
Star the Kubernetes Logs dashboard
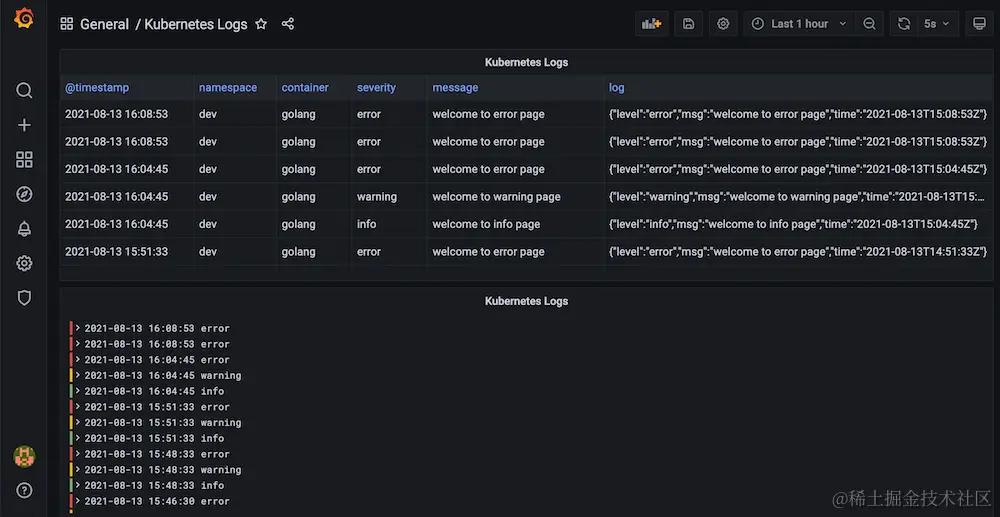coord(261,24)
